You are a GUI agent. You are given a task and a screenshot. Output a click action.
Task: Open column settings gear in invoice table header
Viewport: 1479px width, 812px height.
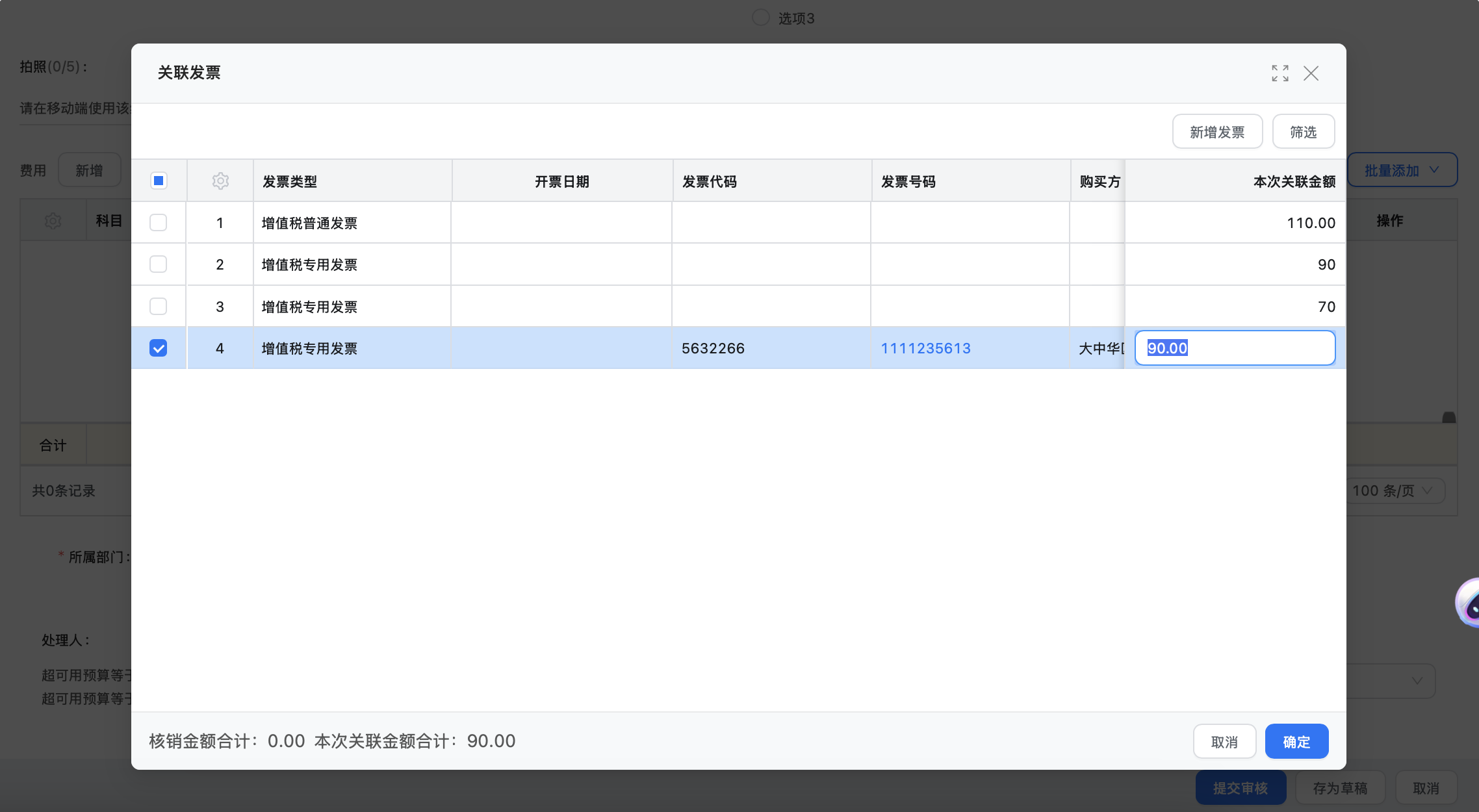[220, 181]
